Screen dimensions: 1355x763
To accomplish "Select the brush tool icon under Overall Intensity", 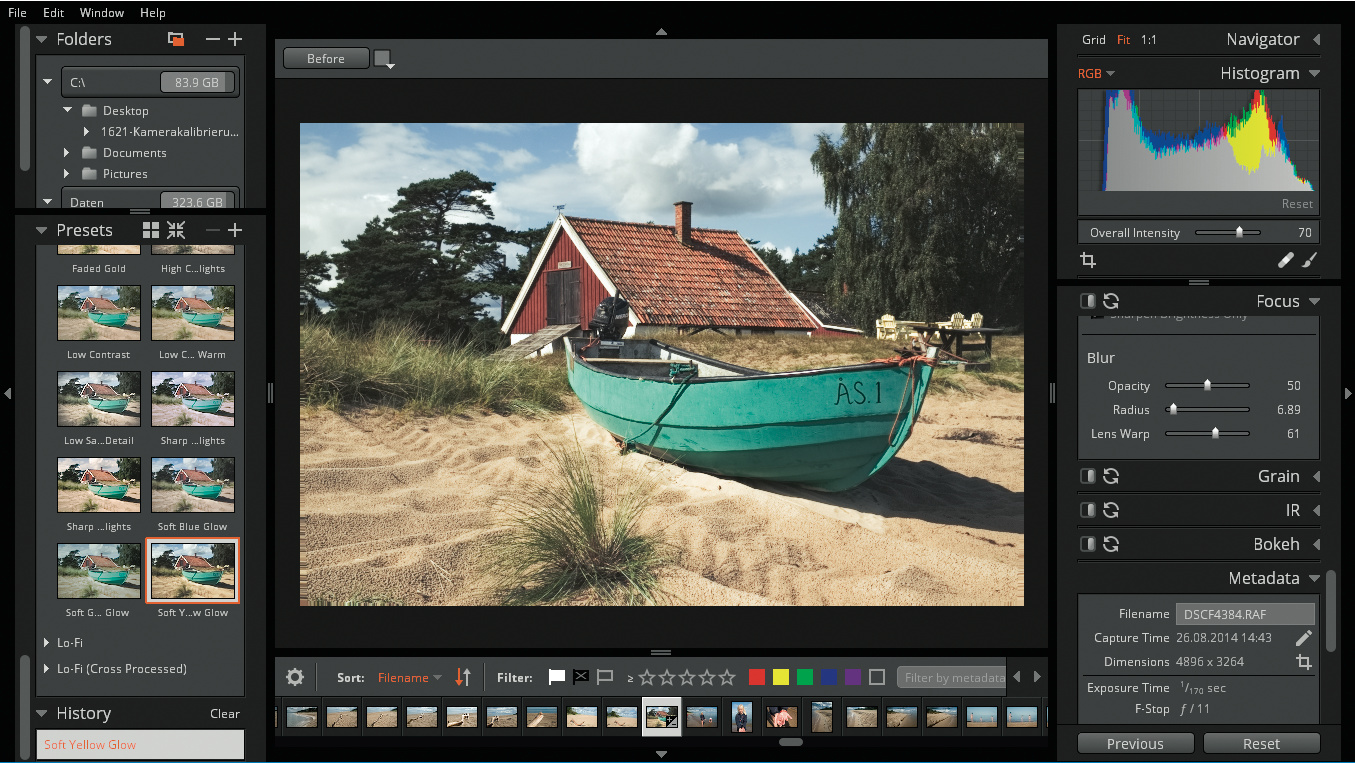I will [1310, 260].
